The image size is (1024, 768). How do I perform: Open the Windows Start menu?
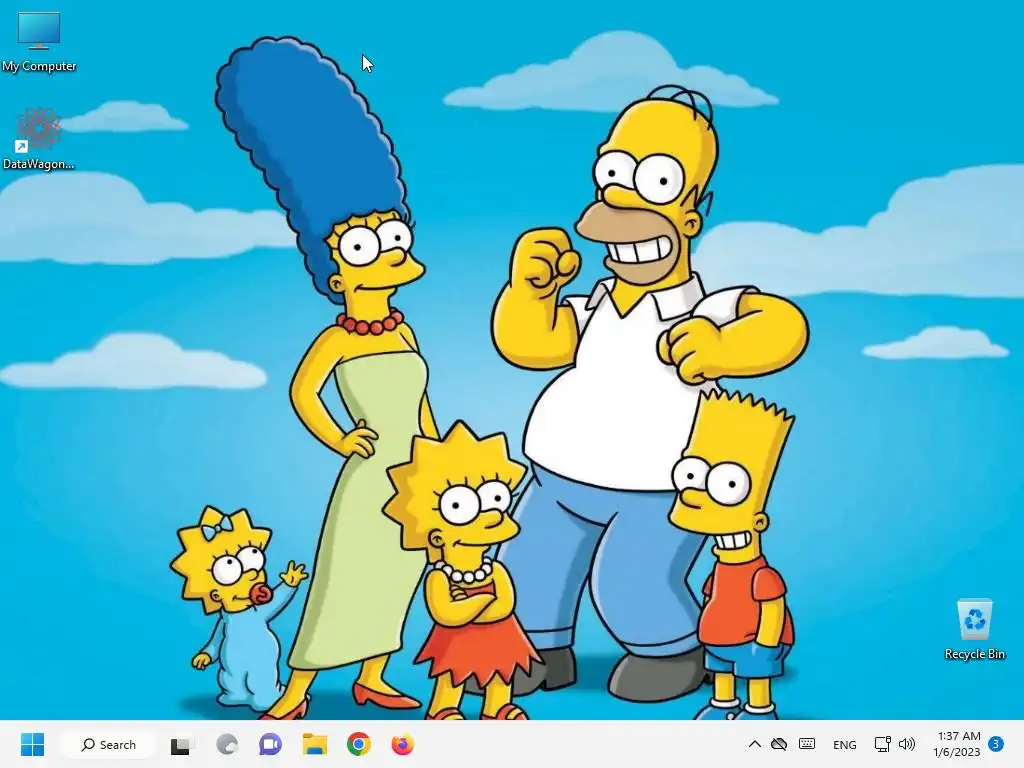tap(32, 744)
